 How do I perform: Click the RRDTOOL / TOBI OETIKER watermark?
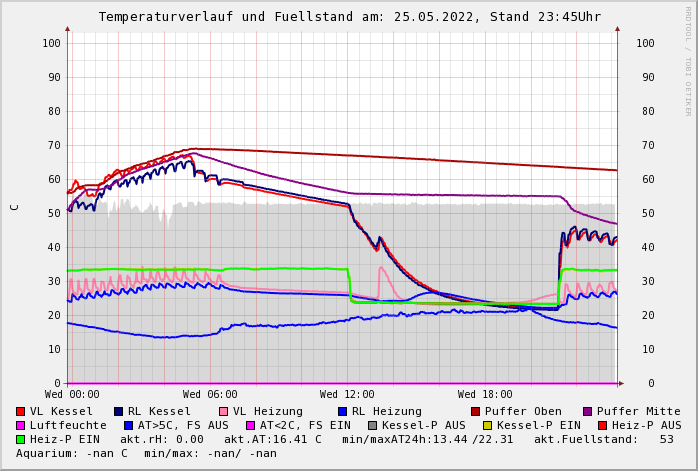[688, 60]
